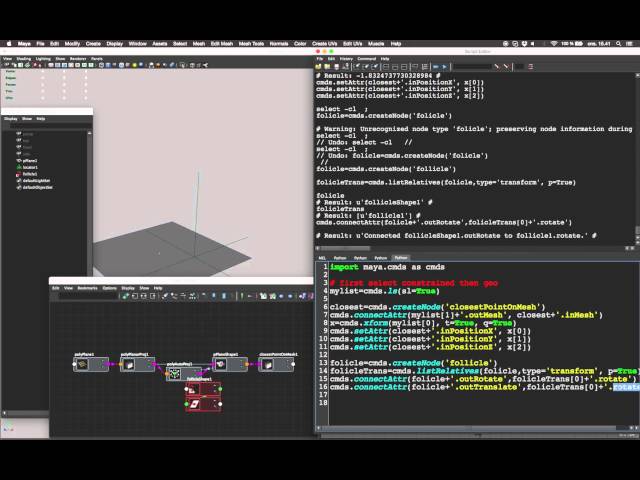Click the follicle1 lower red node icon
640x480 pixels.
tap(195, 404)
